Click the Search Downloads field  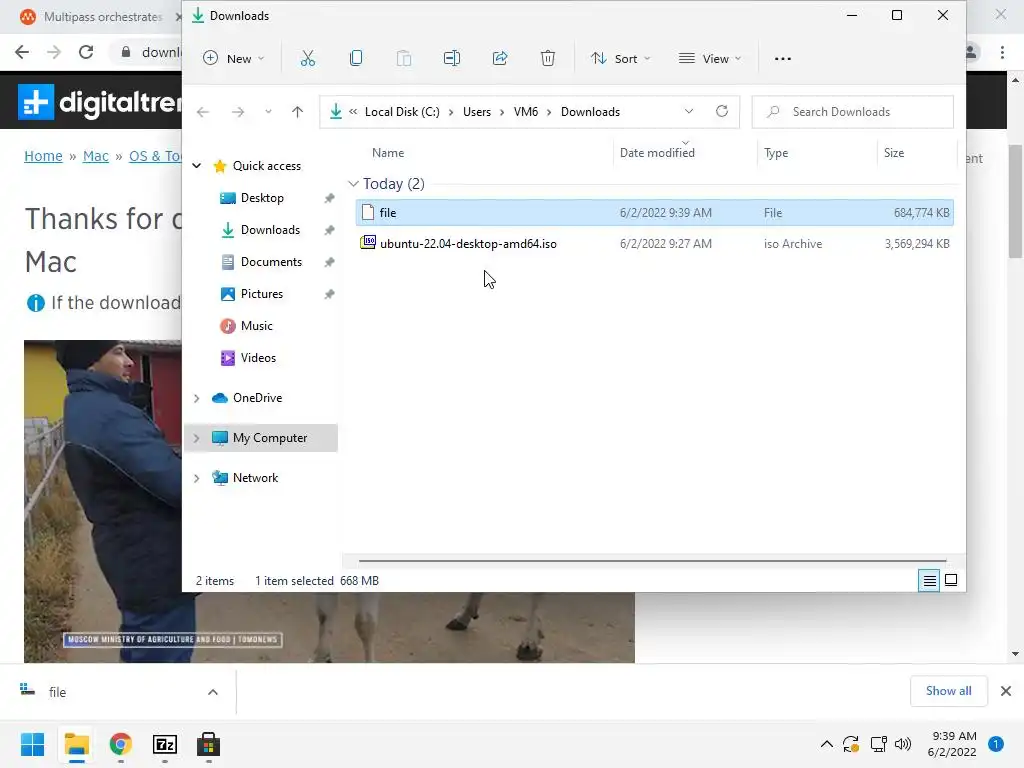[853, 112]
